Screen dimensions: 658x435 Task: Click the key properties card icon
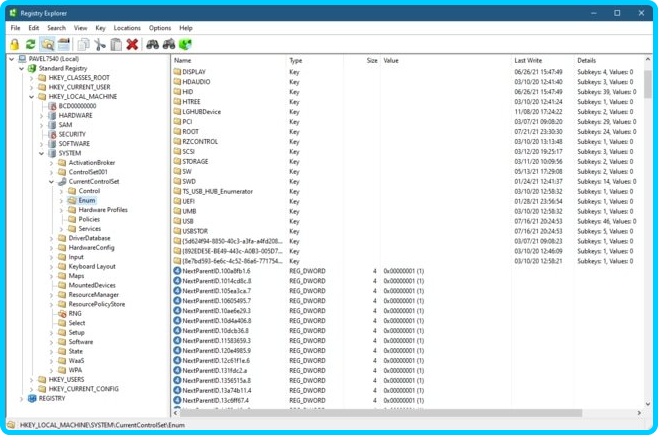point(64,44)
